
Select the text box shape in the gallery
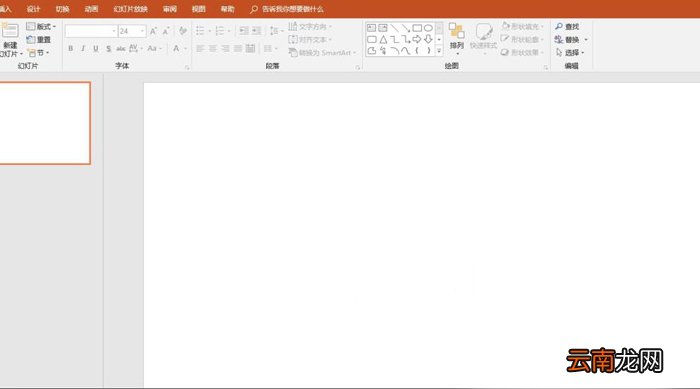pyautogui.click(x=371, y=28)
